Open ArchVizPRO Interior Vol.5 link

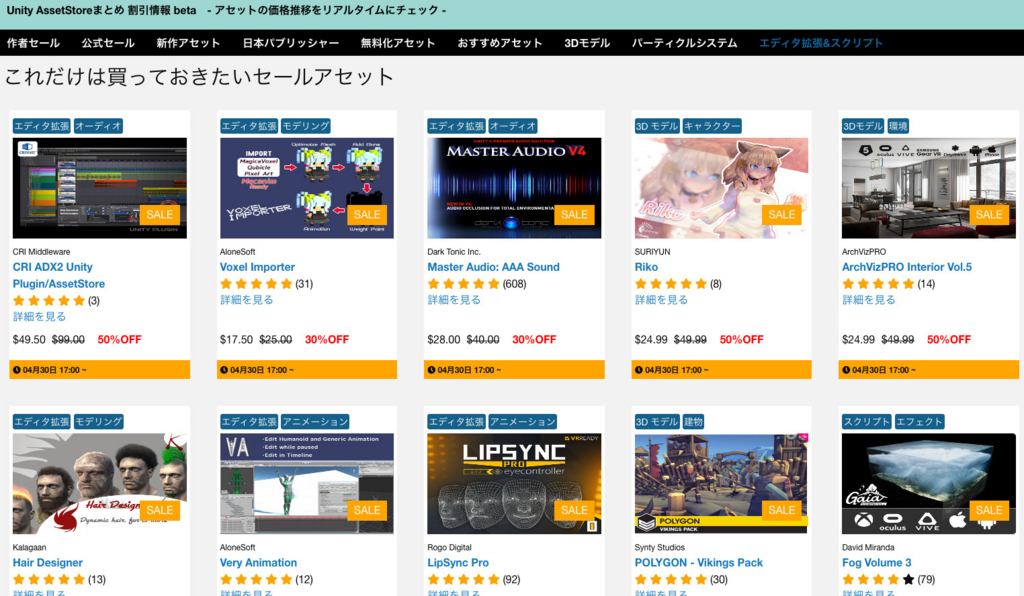[x=906, y=267]
